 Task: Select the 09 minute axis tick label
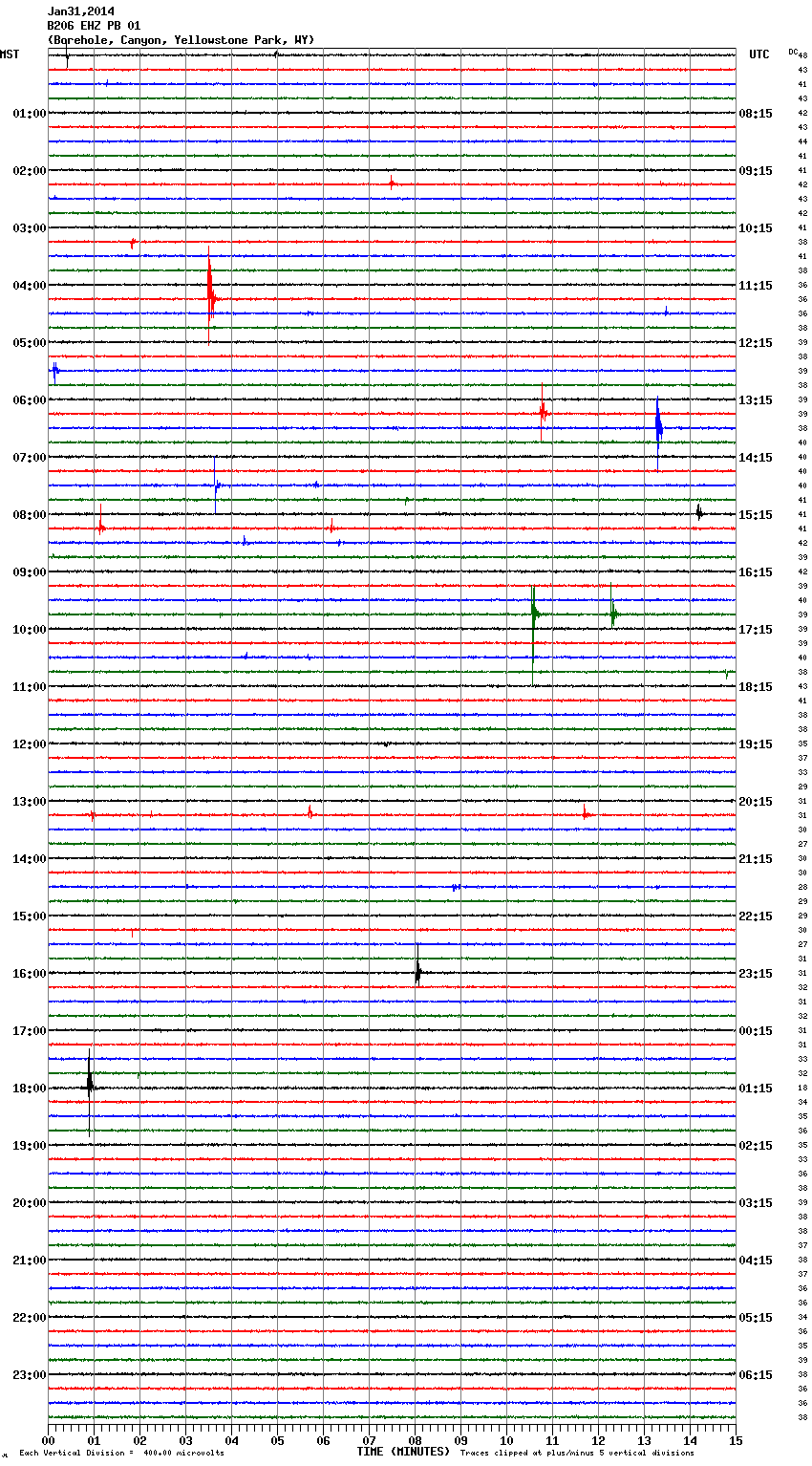point(460,1440)
